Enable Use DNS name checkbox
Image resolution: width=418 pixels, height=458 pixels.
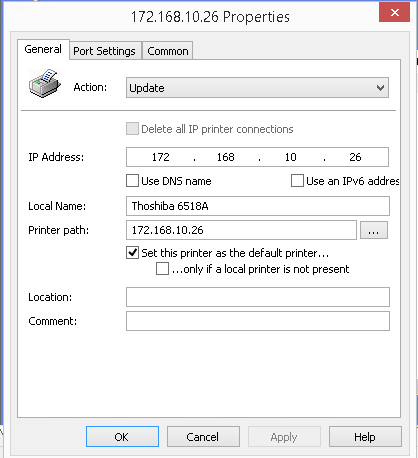coord(132,181)
